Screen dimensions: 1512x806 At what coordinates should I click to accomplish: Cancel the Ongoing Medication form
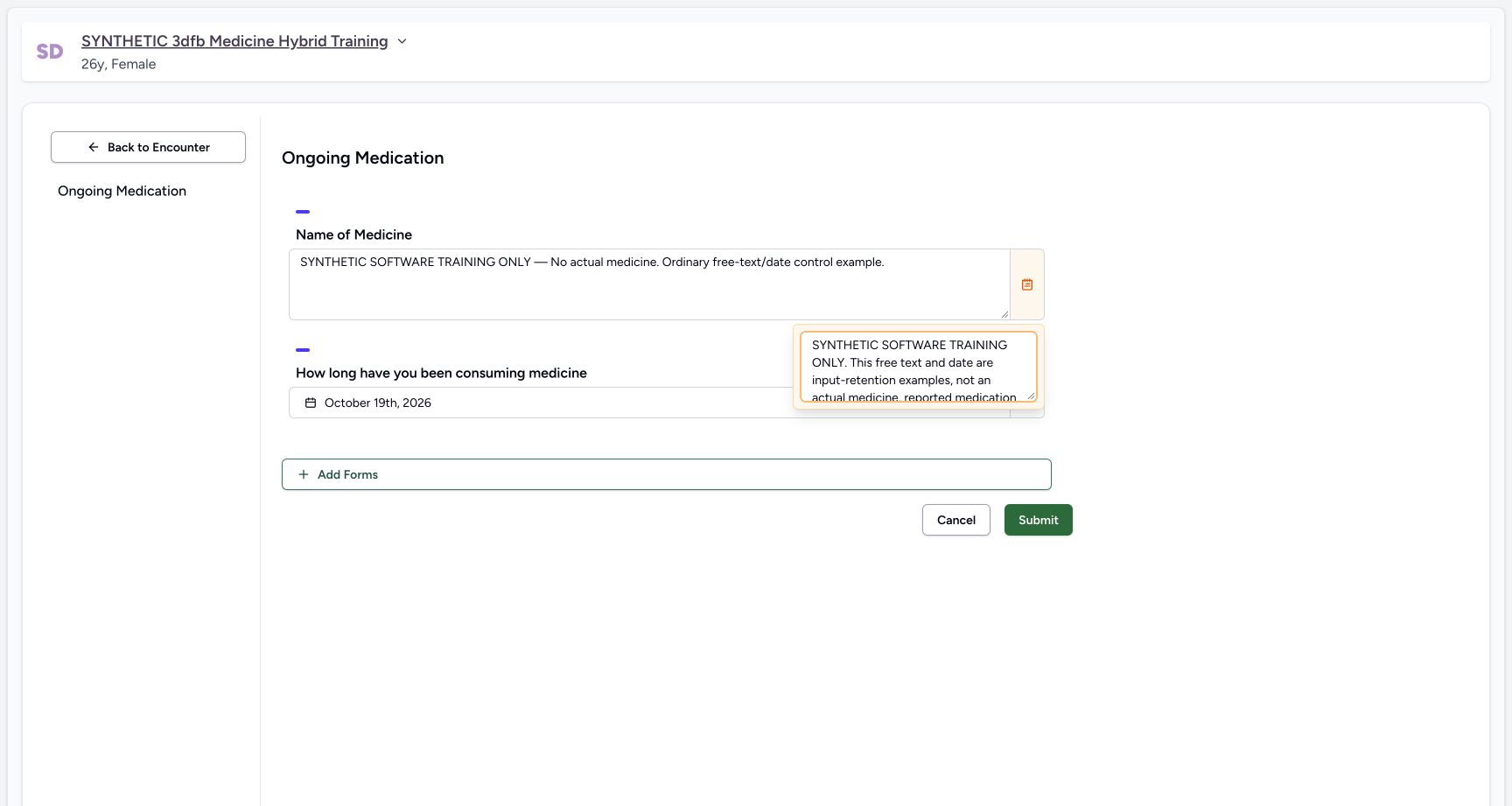pos(956,520)
